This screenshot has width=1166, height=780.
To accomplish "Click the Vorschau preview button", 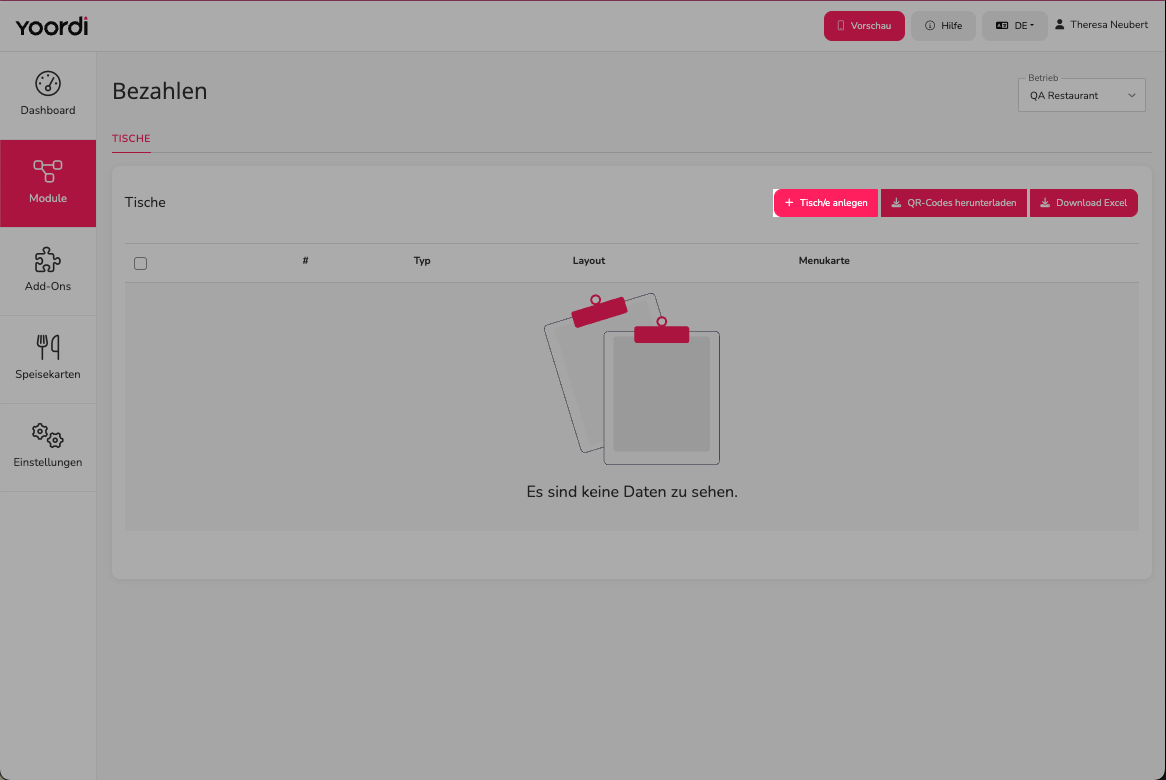I will [x=864, y=26].
